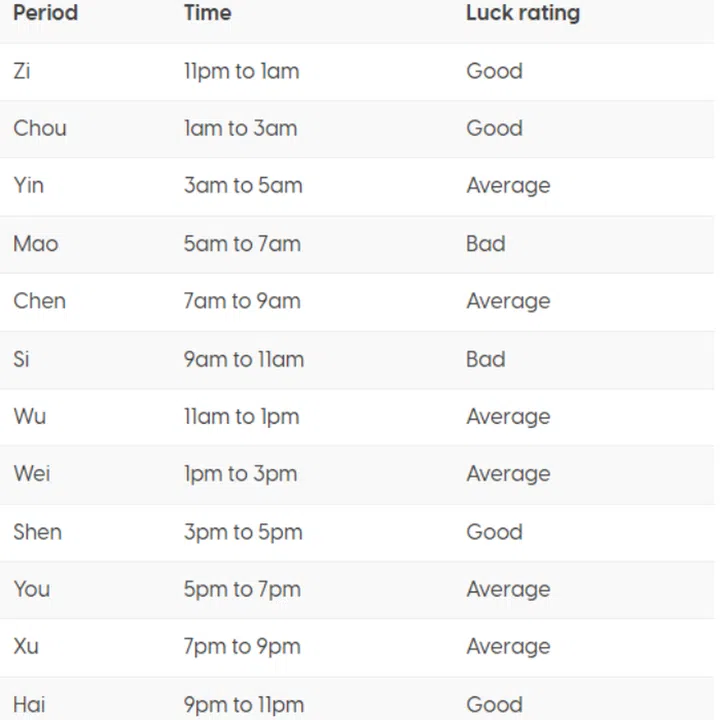Click the 7pm to 9pm time cell
The width and height of the screenshot is (720, 720).
[242, 647]
